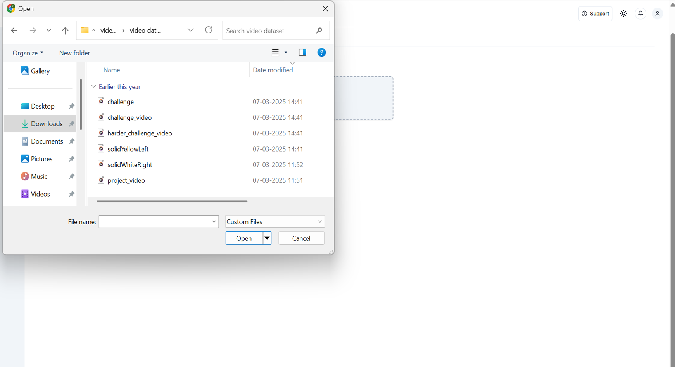Screen dimensions: 675x367
Task: Click the video icon of project_video
Action: [x=101, y=180]
